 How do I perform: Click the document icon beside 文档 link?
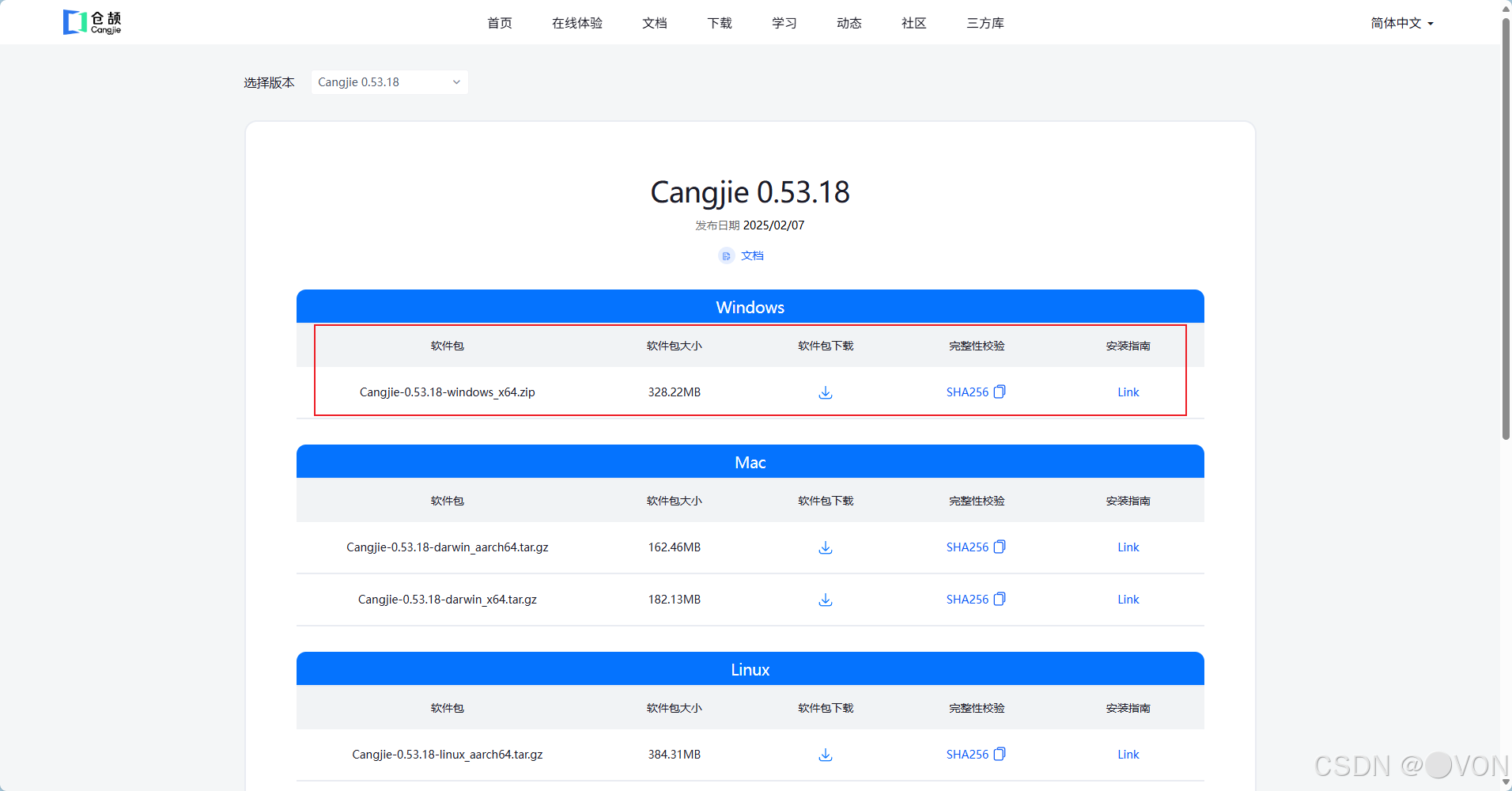coord(726,255)
